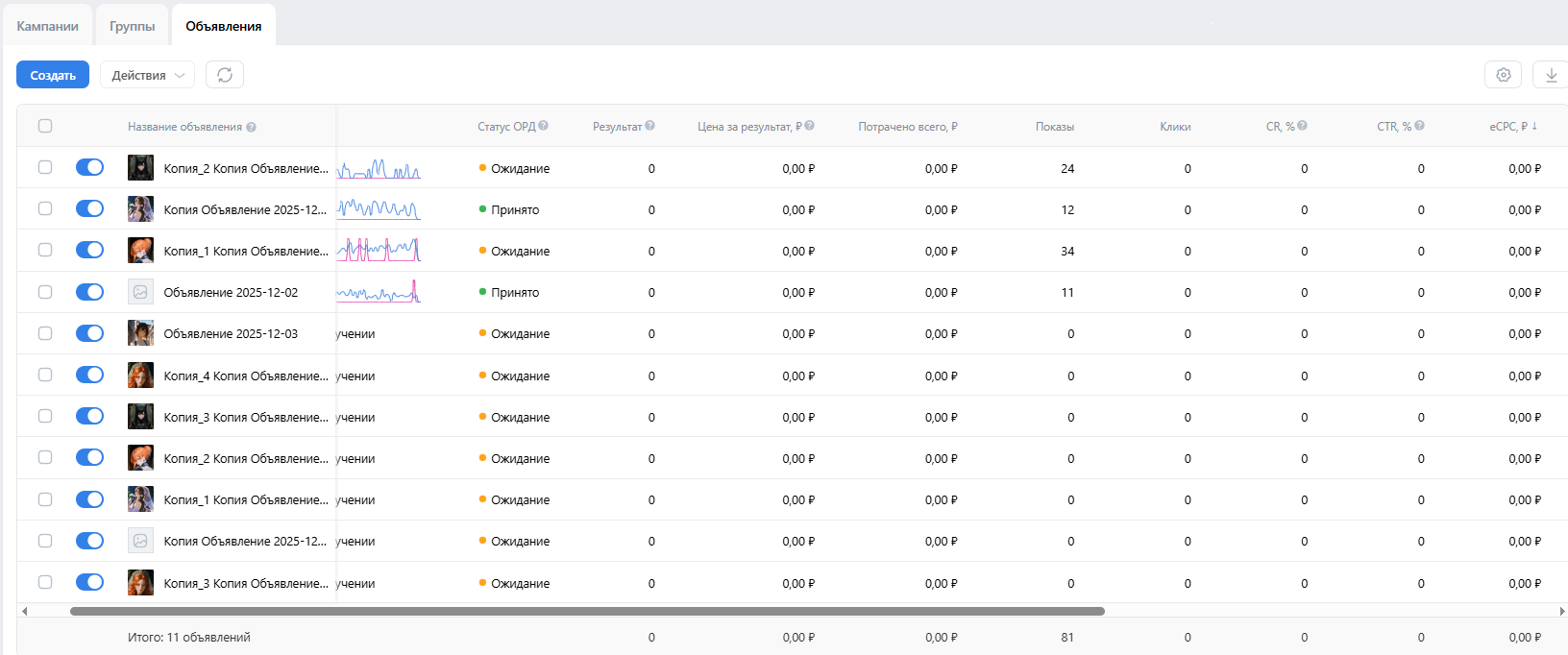Image resolution: width=1568 pixels, height=655 pixels.
Task: Tick the select-all header checkbox
Action: click(45, 126)
